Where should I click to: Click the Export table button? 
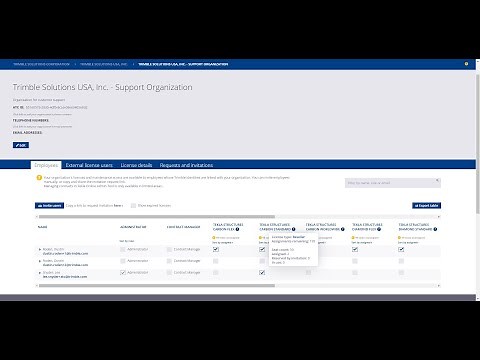(427, 206)
